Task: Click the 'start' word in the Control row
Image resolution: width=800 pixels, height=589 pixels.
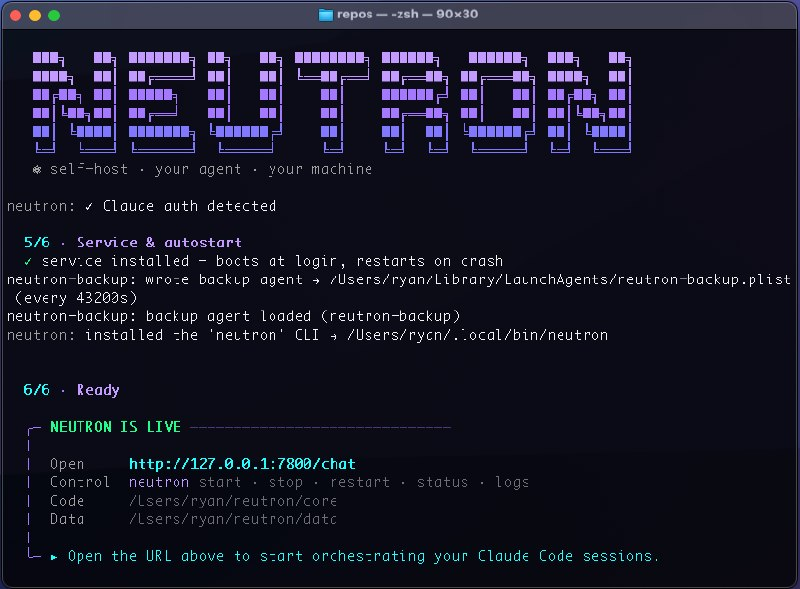Action: (x=220, y=482)
